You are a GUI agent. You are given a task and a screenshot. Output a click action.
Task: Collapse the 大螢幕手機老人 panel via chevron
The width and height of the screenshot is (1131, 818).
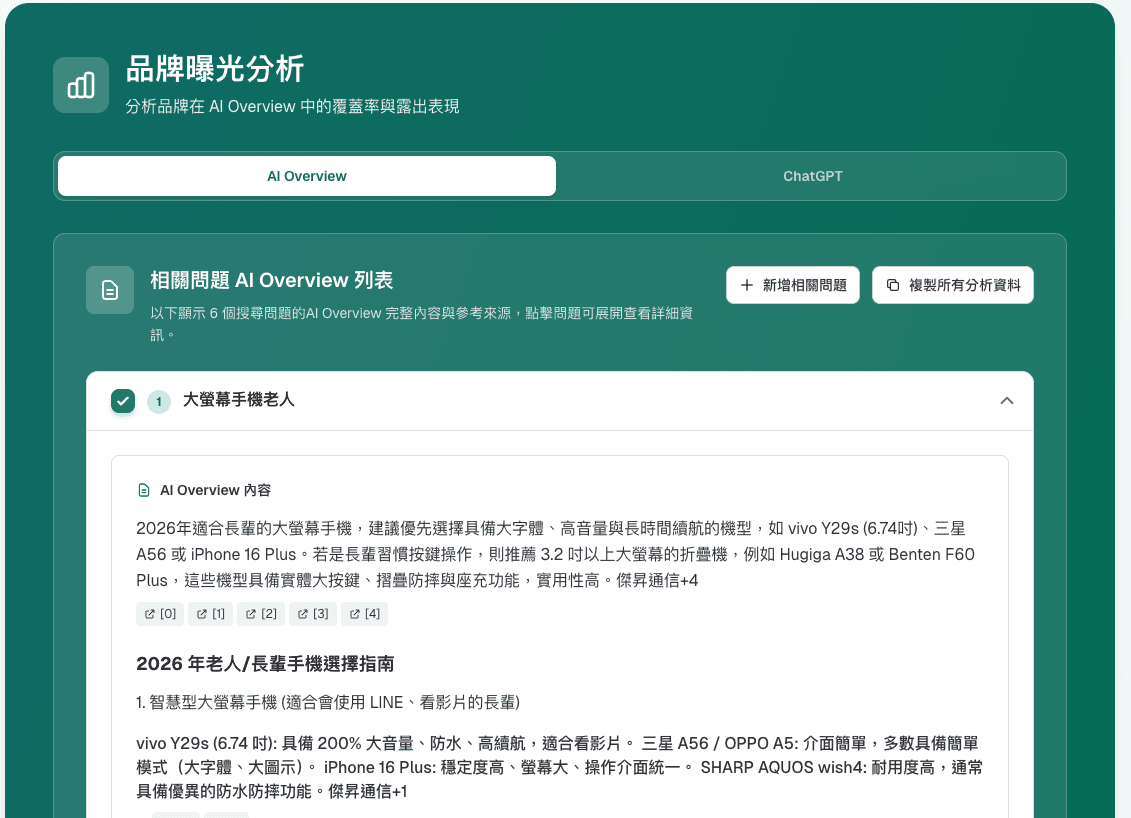click(x=1008, y=400)
